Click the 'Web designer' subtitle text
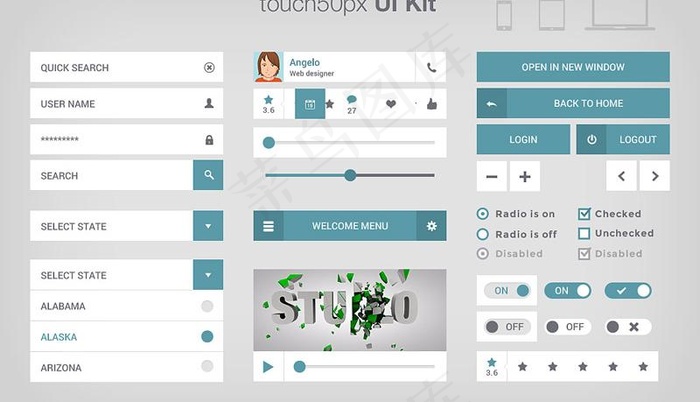The image size is (700, 402). coord(312,74)
